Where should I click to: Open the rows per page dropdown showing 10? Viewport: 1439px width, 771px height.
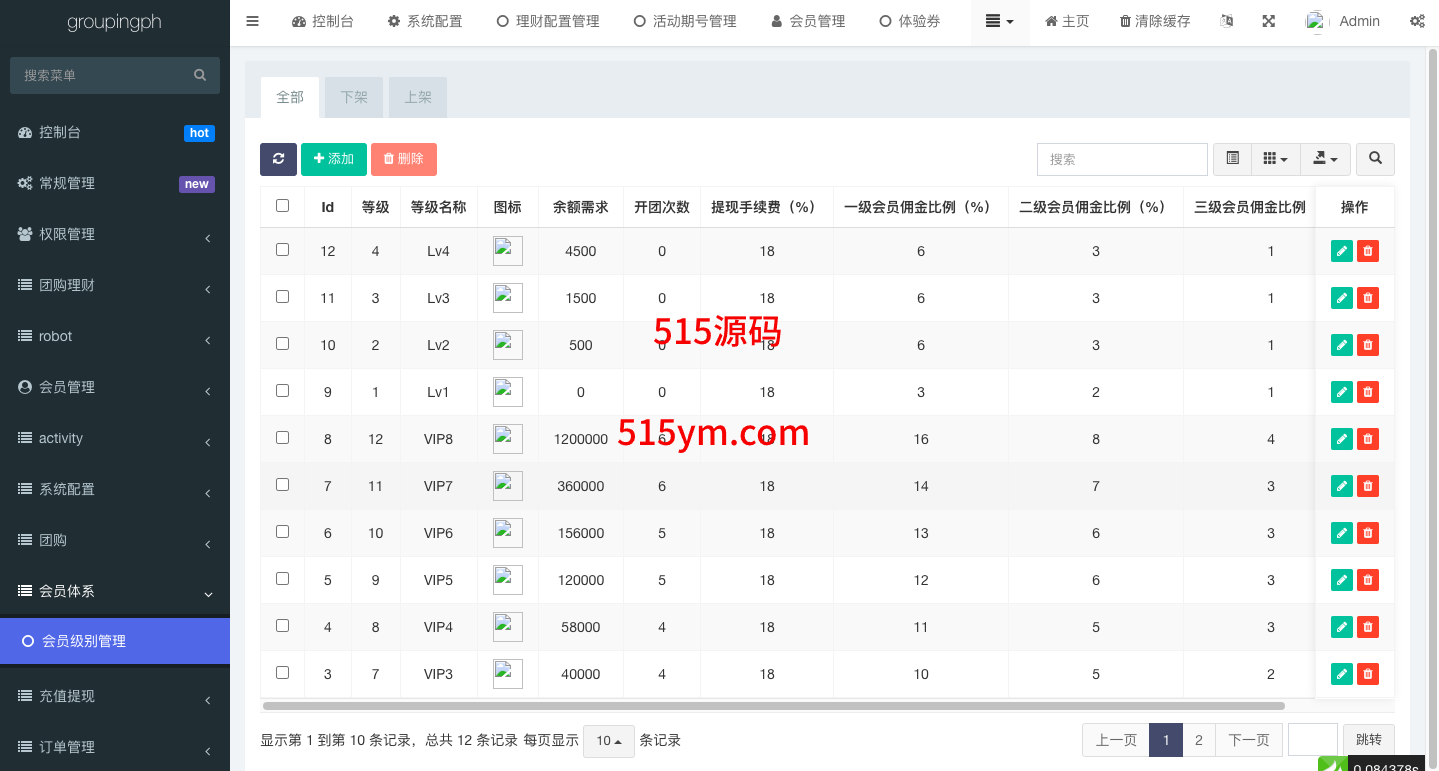(x=608, y=741)
